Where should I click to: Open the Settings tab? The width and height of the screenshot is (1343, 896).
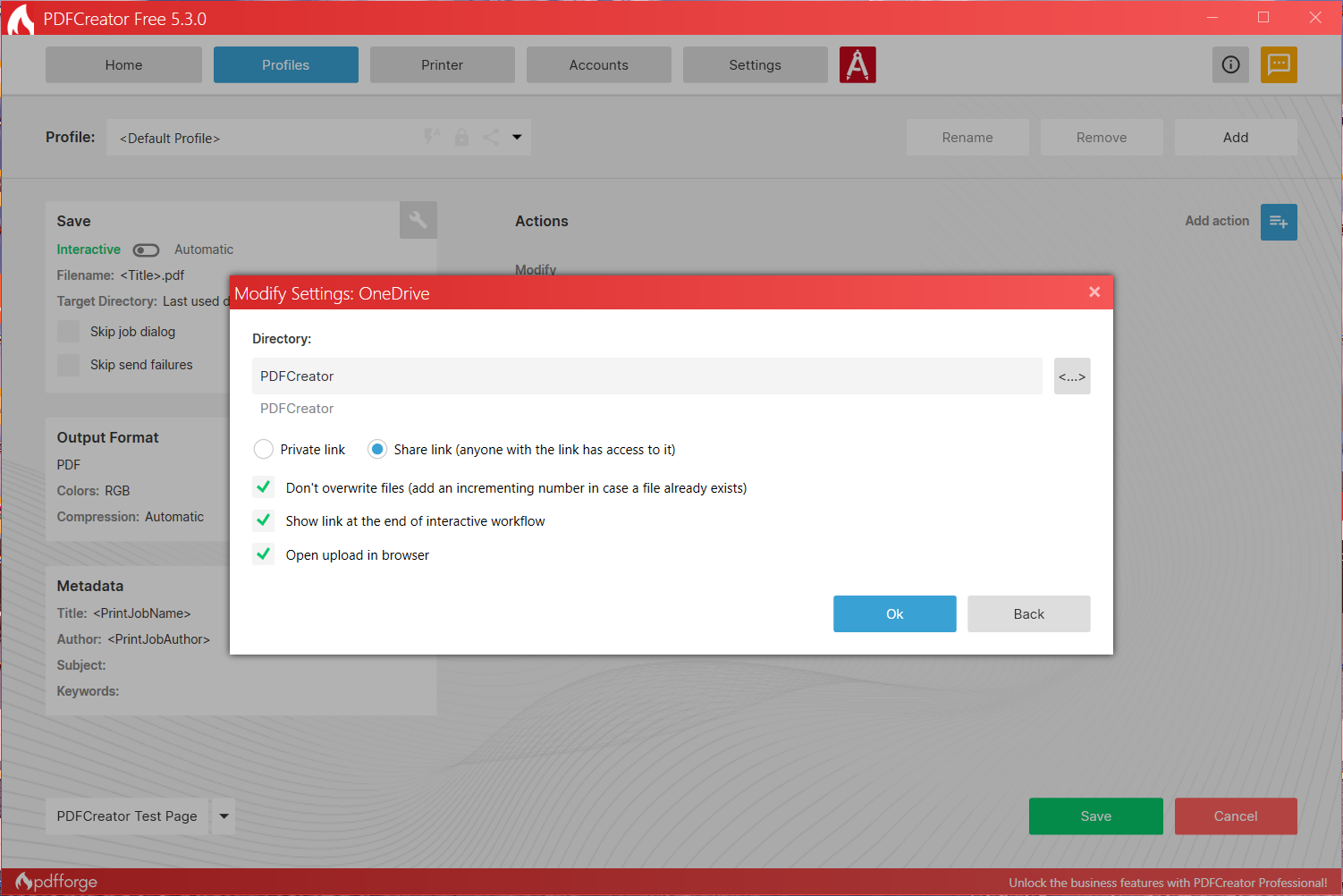756,64
